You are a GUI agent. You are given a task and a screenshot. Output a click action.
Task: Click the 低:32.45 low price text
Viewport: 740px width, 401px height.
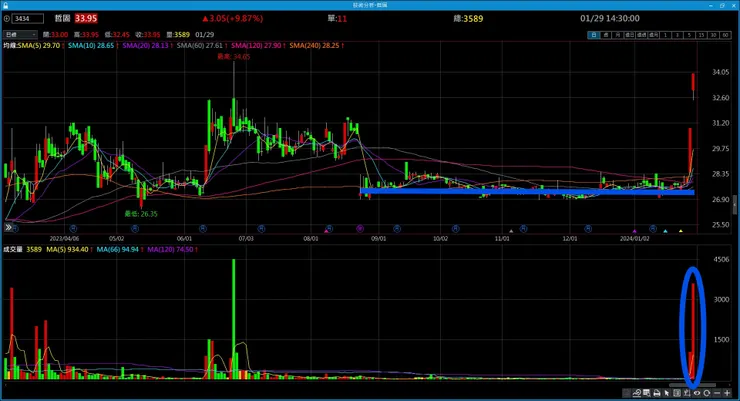coord(117,35)
